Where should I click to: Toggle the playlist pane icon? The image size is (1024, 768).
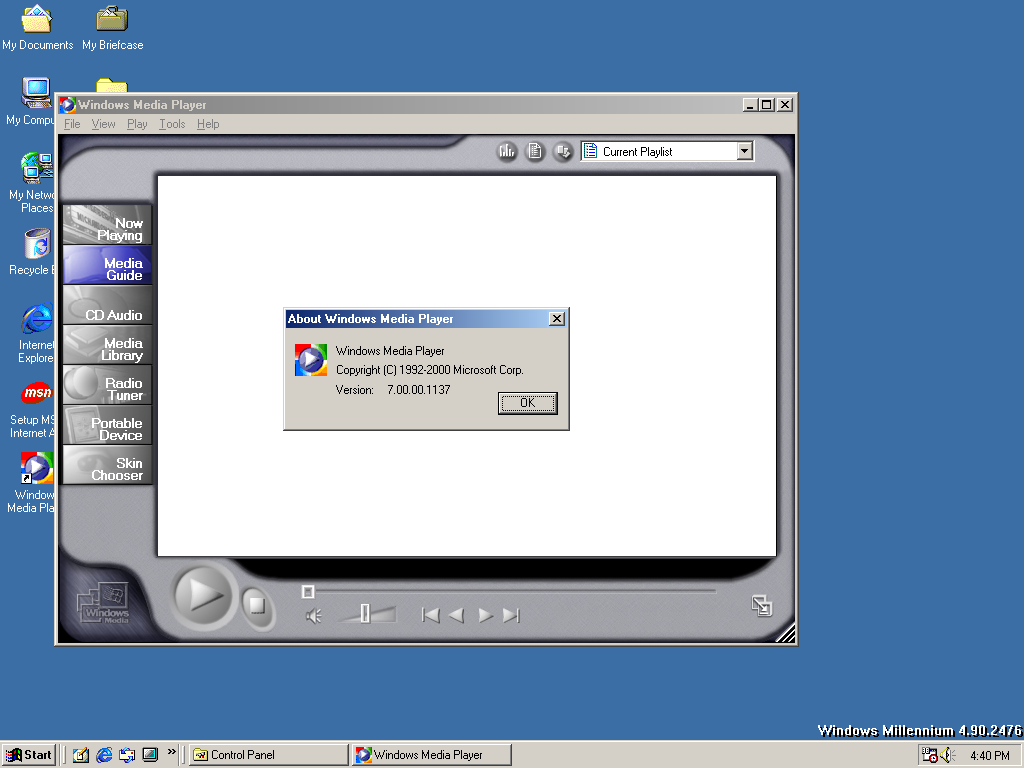535,152
